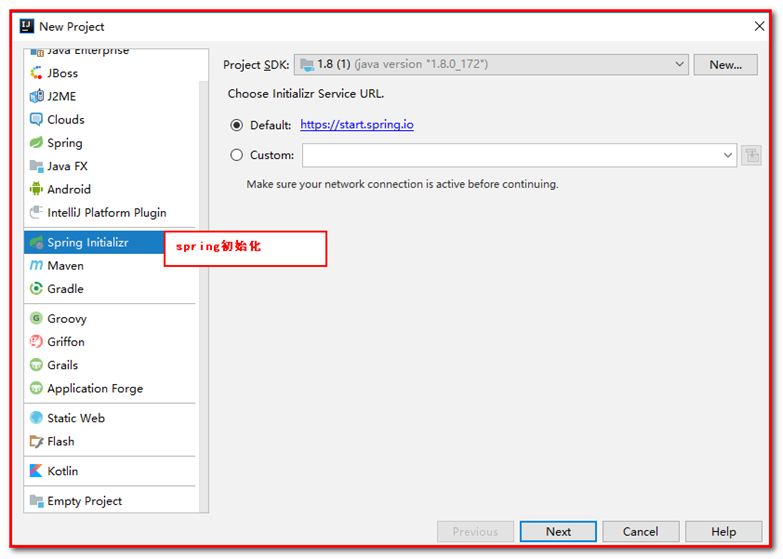Click the Next button
The height and width of the screenshot is (559, 783).
coord(558,532)
